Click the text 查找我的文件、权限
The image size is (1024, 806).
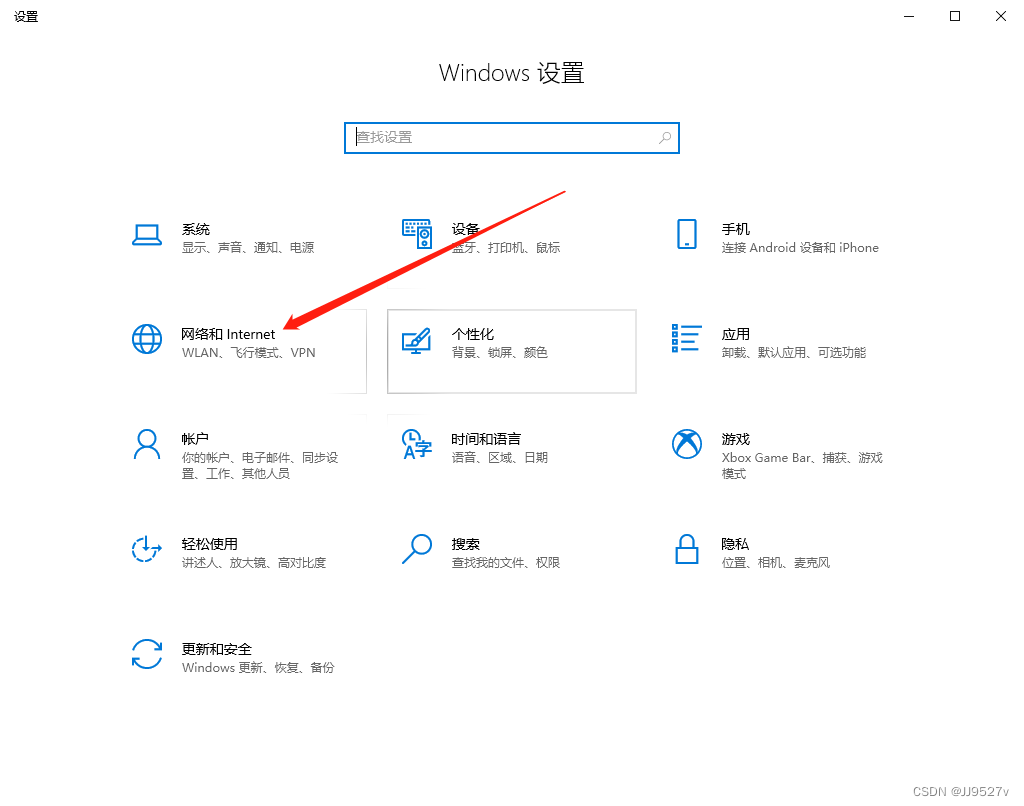pyautogui.click(x=505, y=562)
